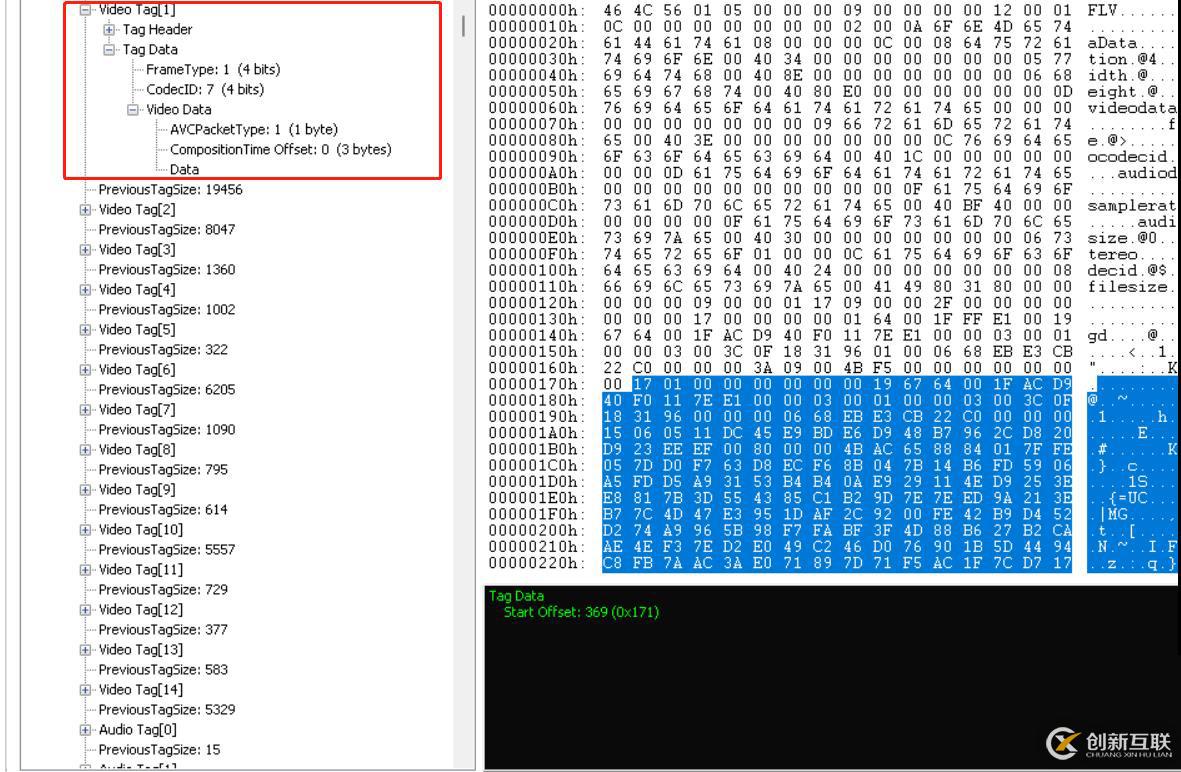
Task: Select the Tag Data label
Action: [151, 50]
